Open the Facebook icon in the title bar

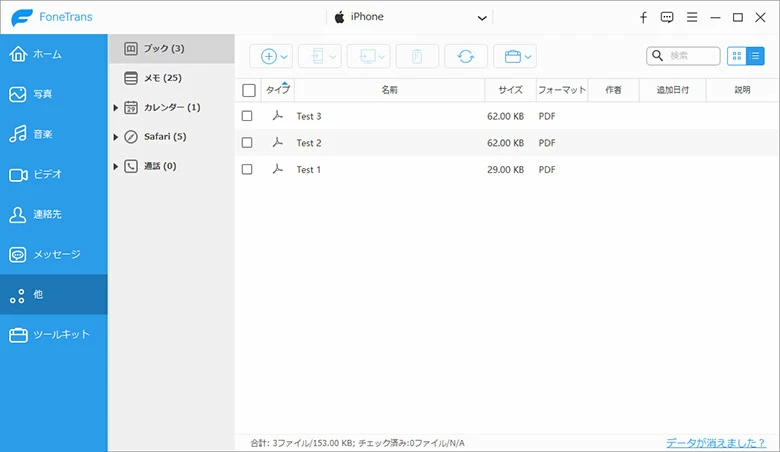(643, 17)
